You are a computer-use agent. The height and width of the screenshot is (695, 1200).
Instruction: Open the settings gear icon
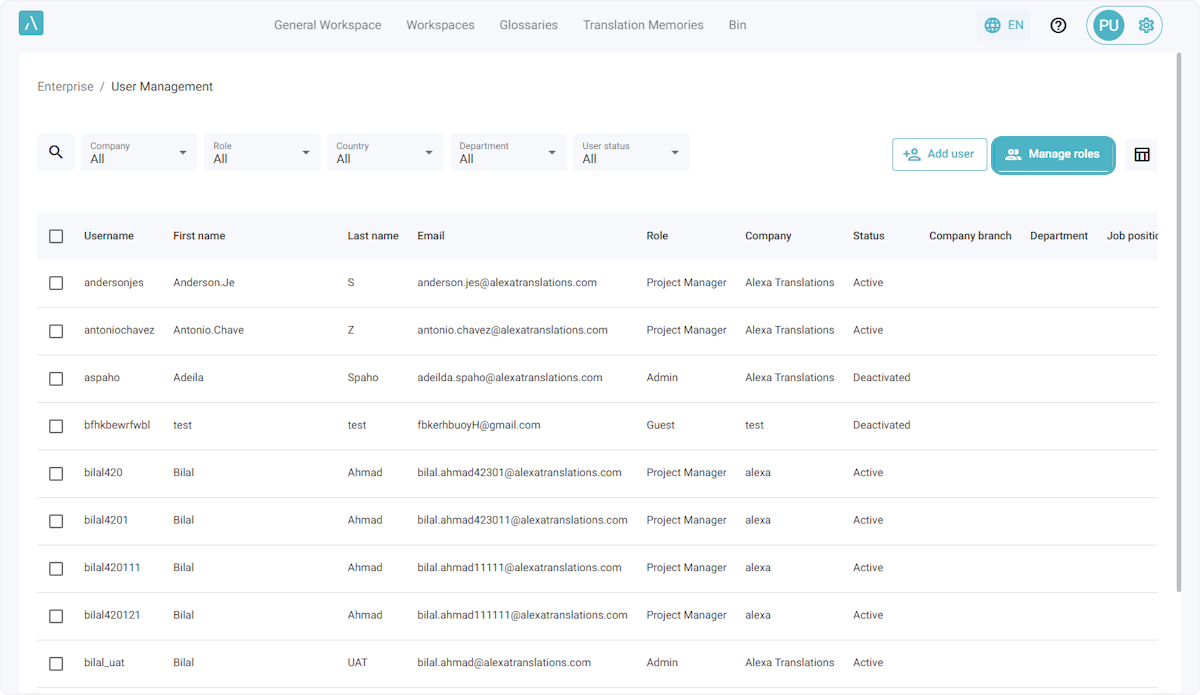(1146, 25)
